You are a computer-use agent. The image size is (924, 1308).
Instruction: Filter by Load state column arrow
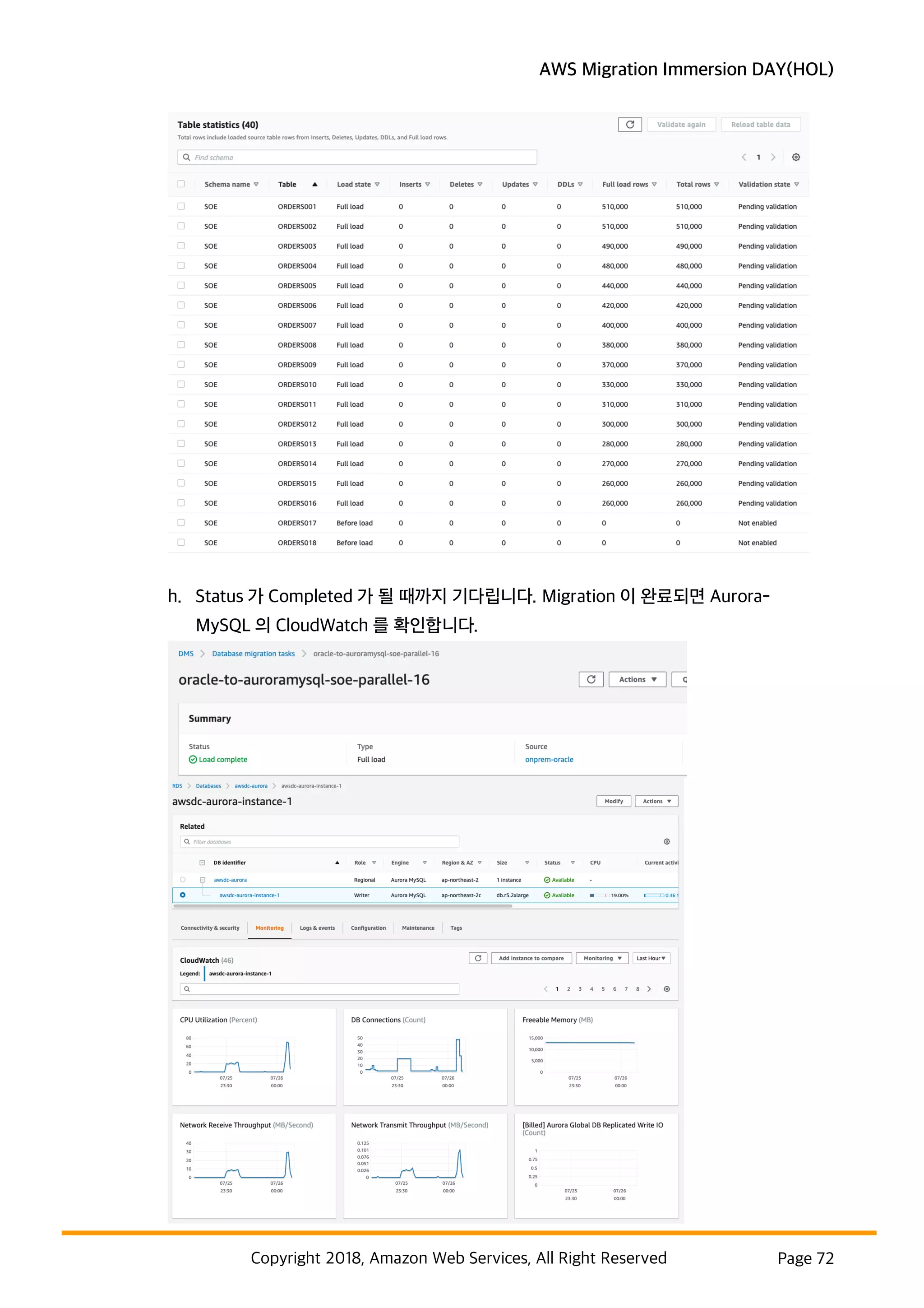tap(377, 185)
